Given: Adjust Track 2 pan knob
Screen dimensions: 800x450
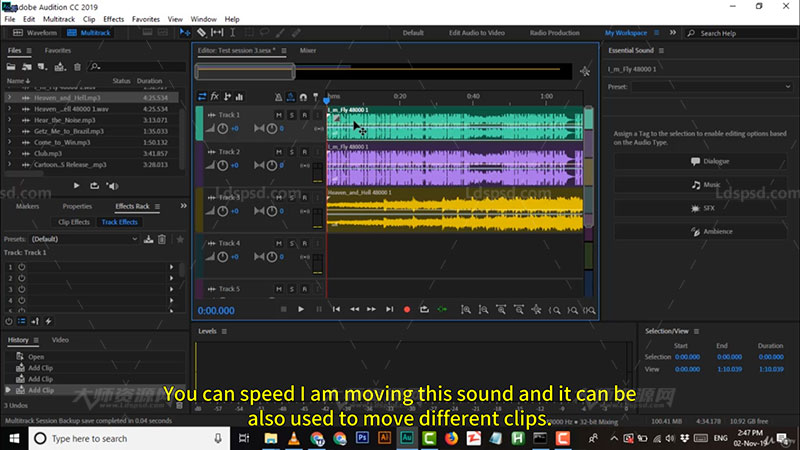Looking at the screenshot, I should [x=271, y=165].
